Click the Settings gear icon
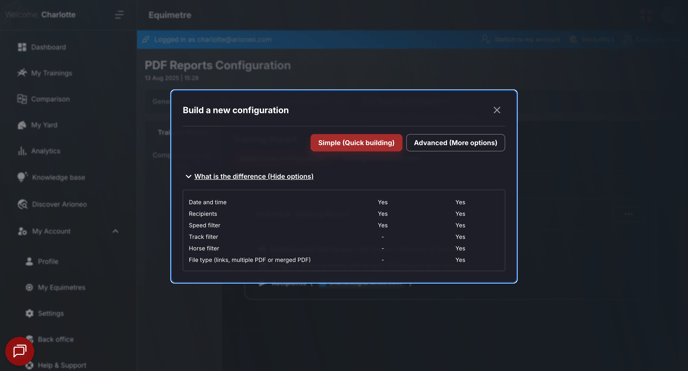Screen dimensions: 688x371 (x=29, y=313)
